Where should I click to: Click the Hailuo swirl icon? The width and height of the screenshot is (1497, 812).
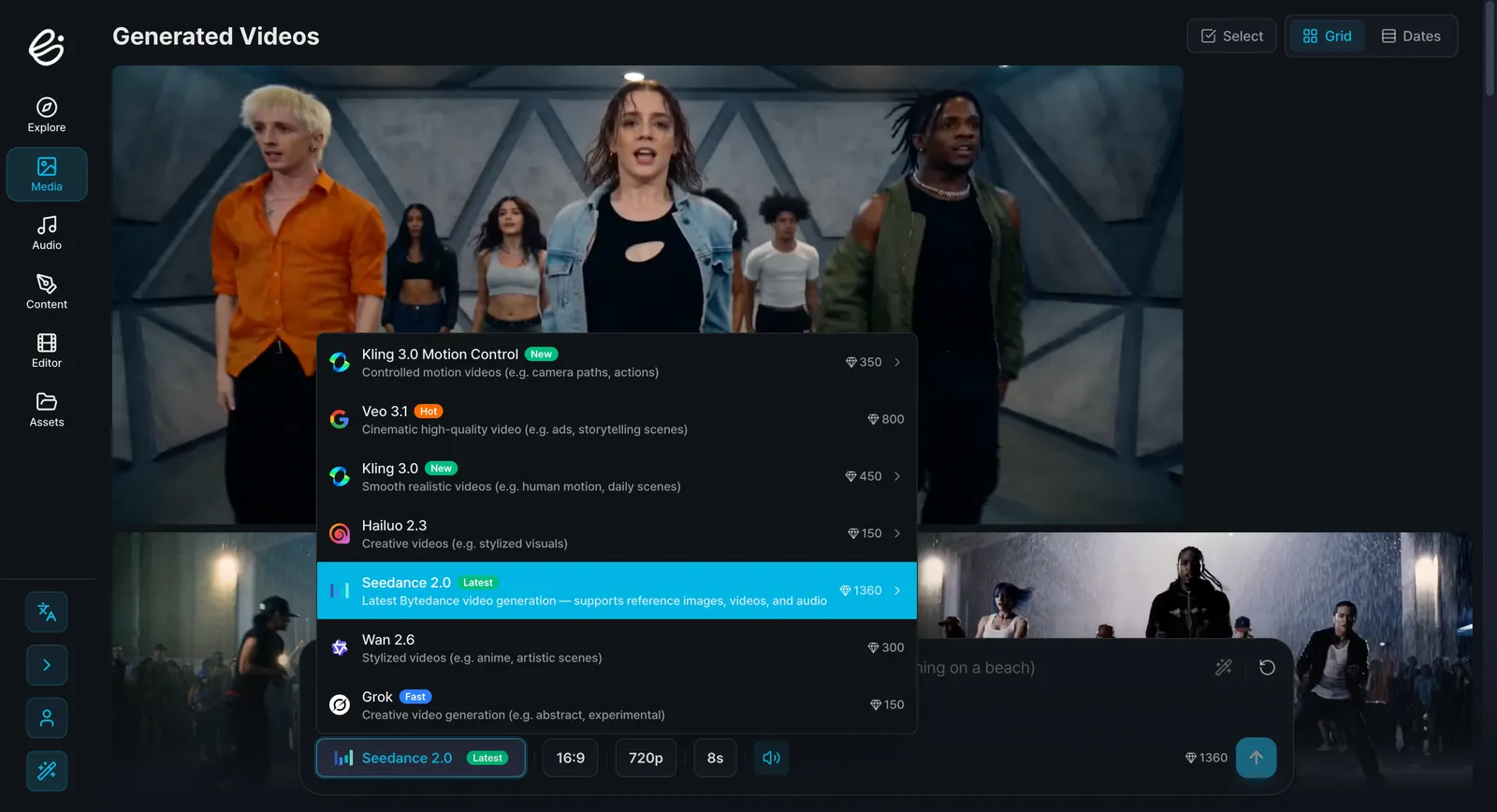pos(340,534)
